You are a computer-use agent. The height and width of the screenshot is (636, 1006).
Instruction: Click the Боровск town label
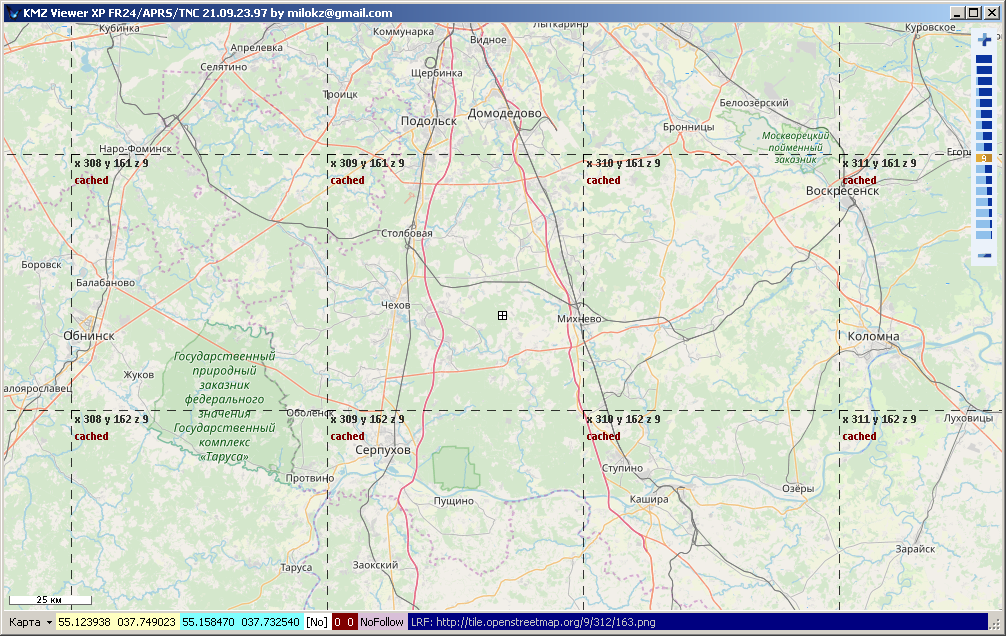[x=41, y=264]
